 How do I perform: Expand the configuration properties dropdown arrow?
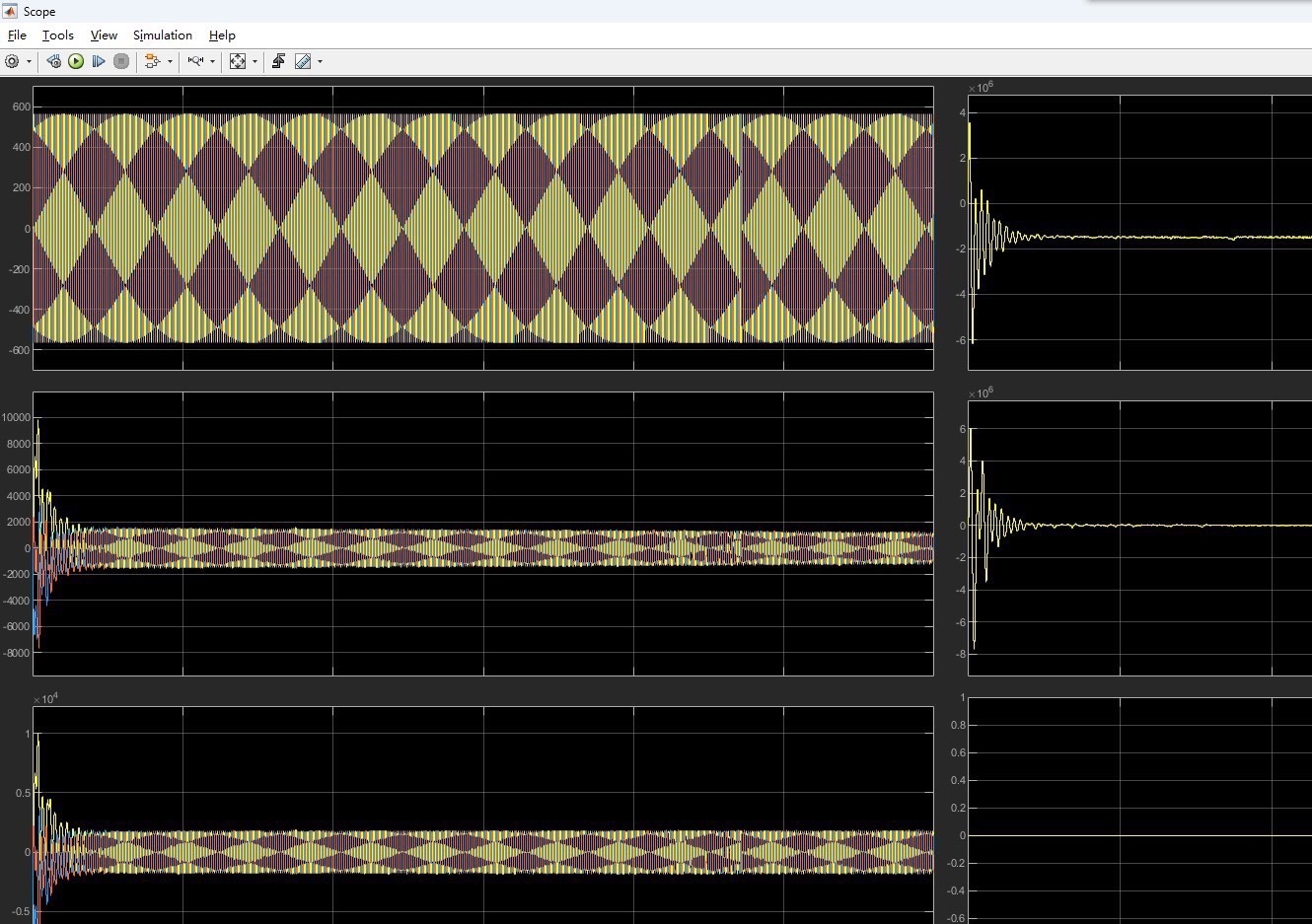tap(29, 61)
